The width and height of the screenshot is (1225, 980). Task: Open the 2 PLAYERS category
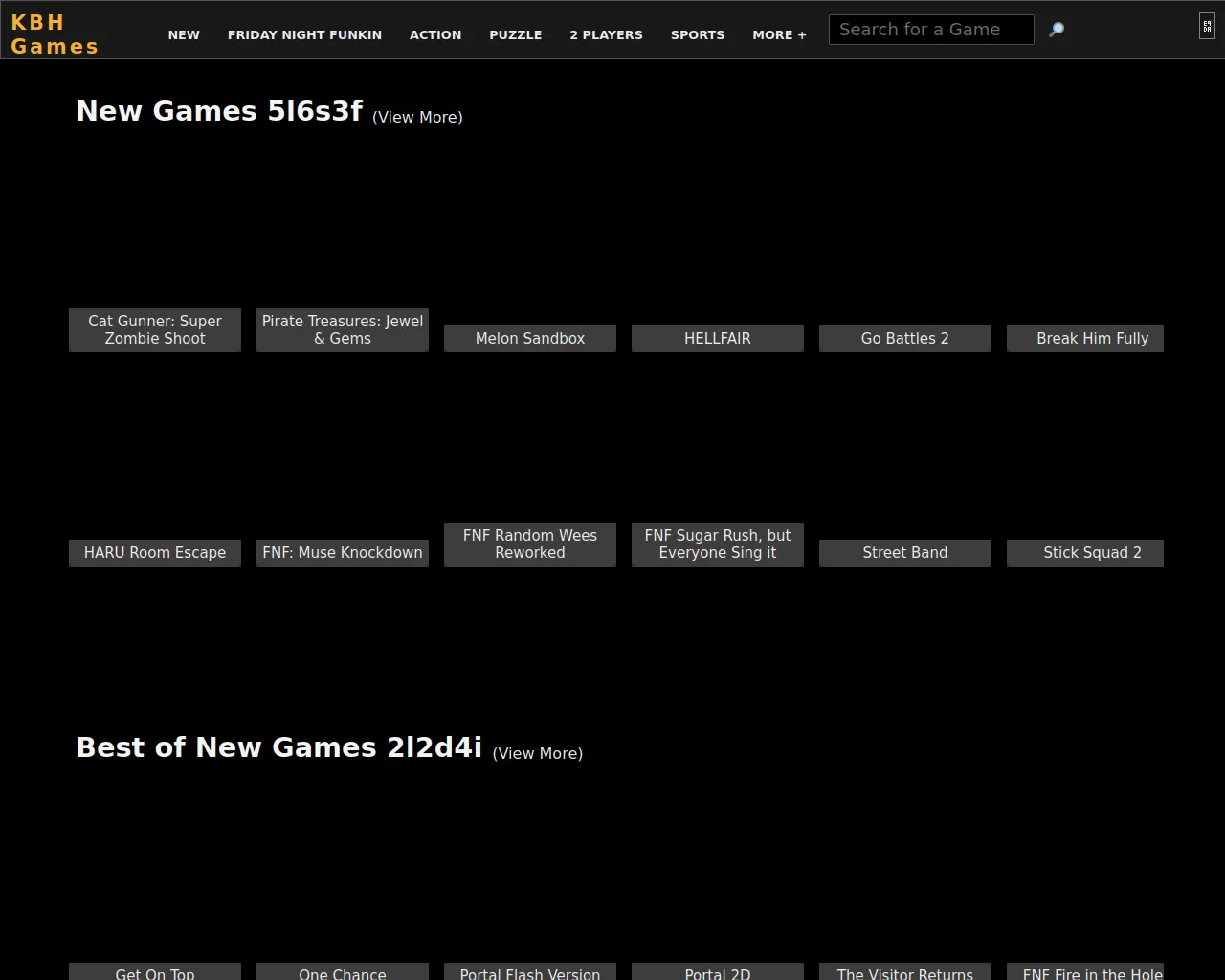(x=606, y=34)
